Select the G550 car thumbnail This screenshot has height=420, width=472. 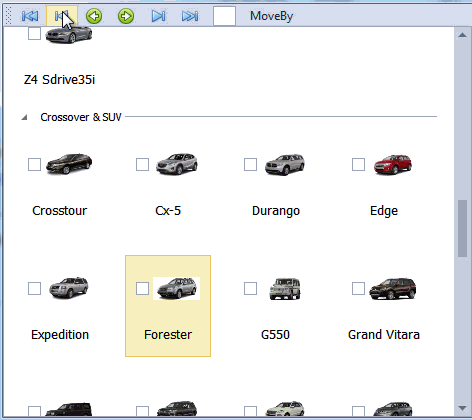[x=285, y=288]
